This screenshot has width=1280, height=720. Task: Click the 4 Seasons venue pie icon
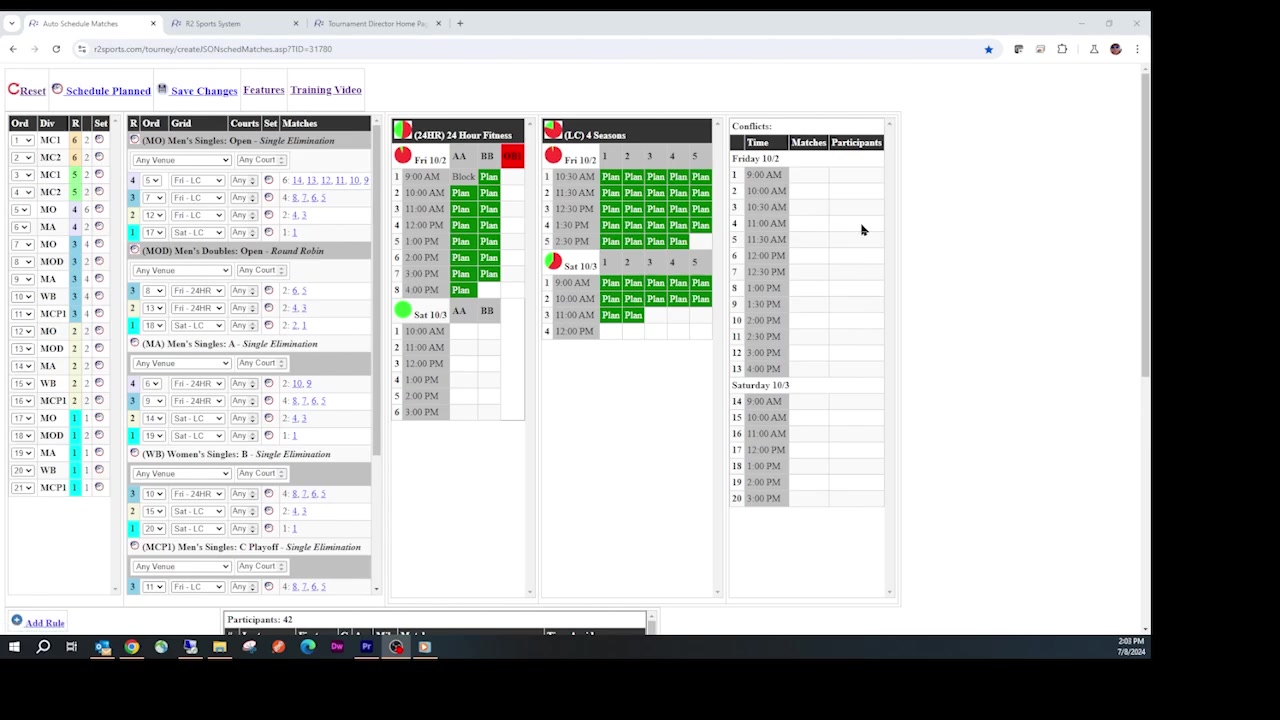coord(553,131)
